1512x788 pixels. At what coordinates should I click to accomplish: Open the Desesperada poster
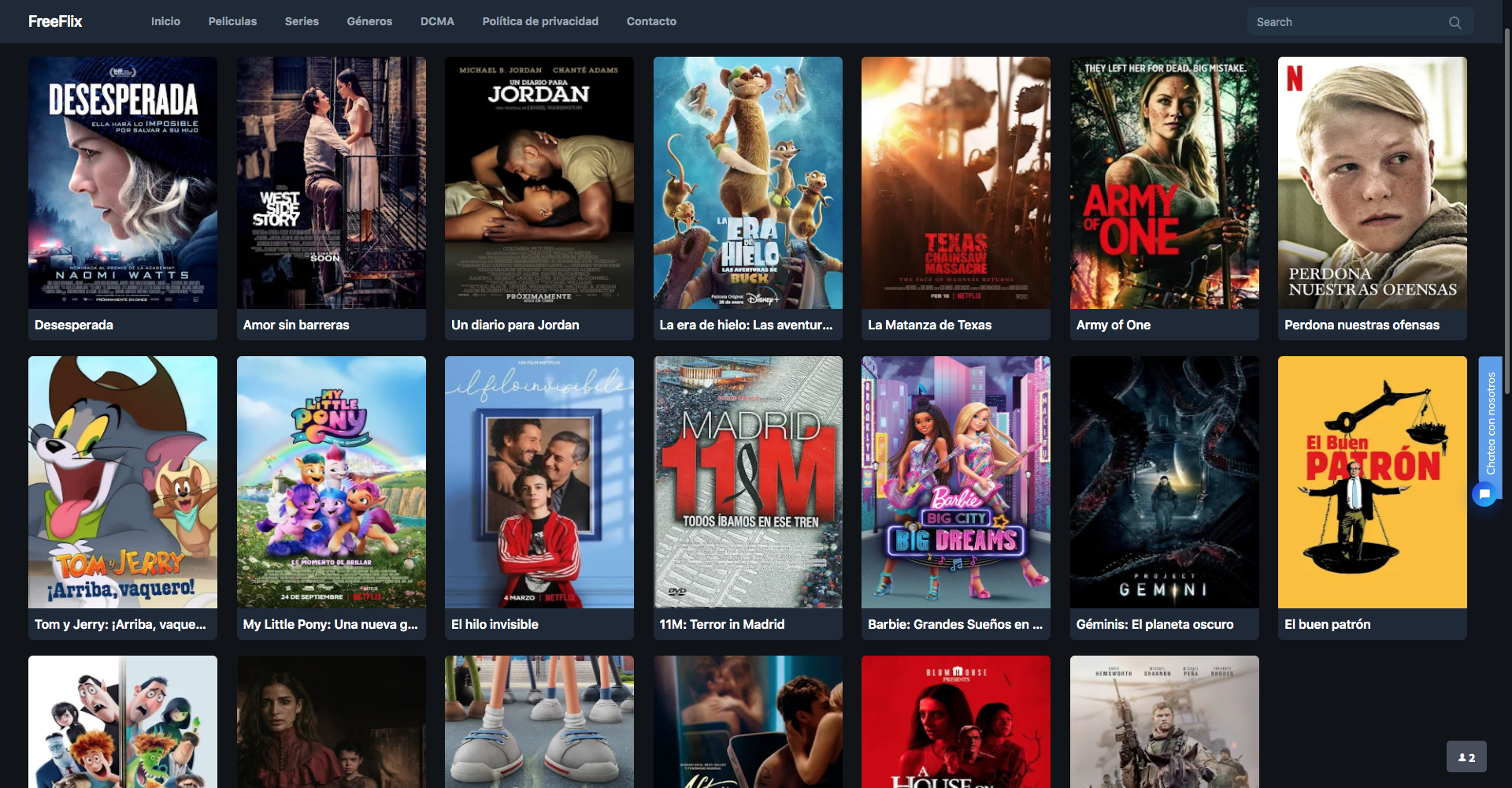point(123,183)
